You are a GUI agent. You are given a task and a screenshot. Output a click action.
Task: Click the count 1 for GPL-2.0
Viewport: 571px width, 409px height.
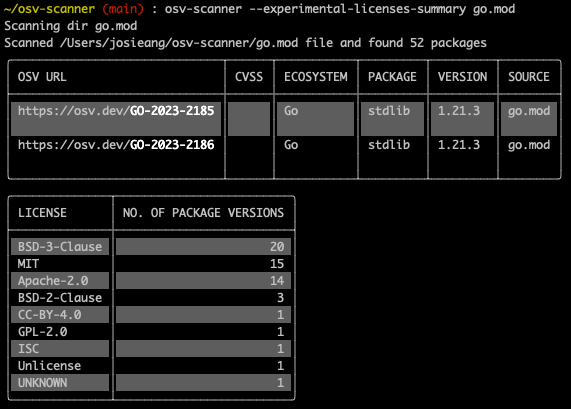(x=280, y=331)
